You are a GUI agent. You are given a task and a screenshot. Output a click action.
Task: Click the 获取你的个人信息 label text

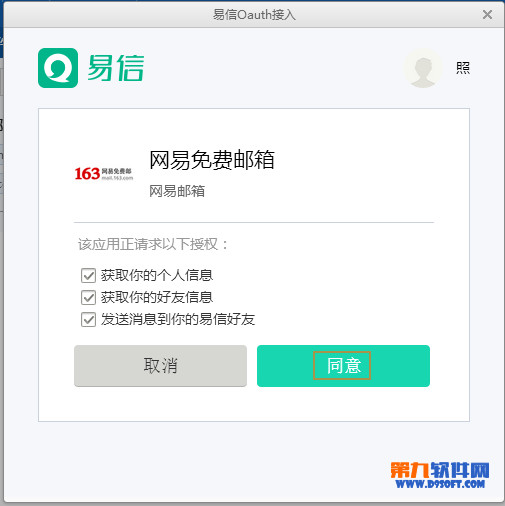click(x=157, y=276)
